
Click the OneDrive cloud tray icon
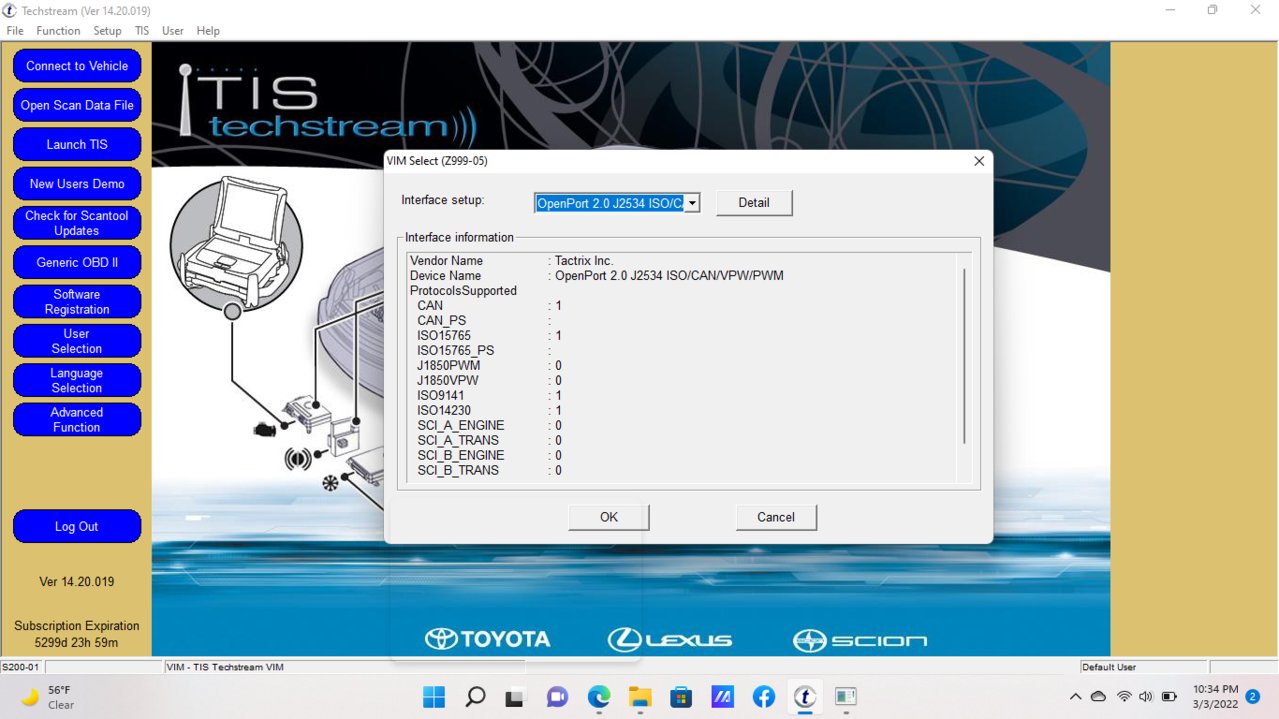pyautogui.click(x=1099, y=696)
